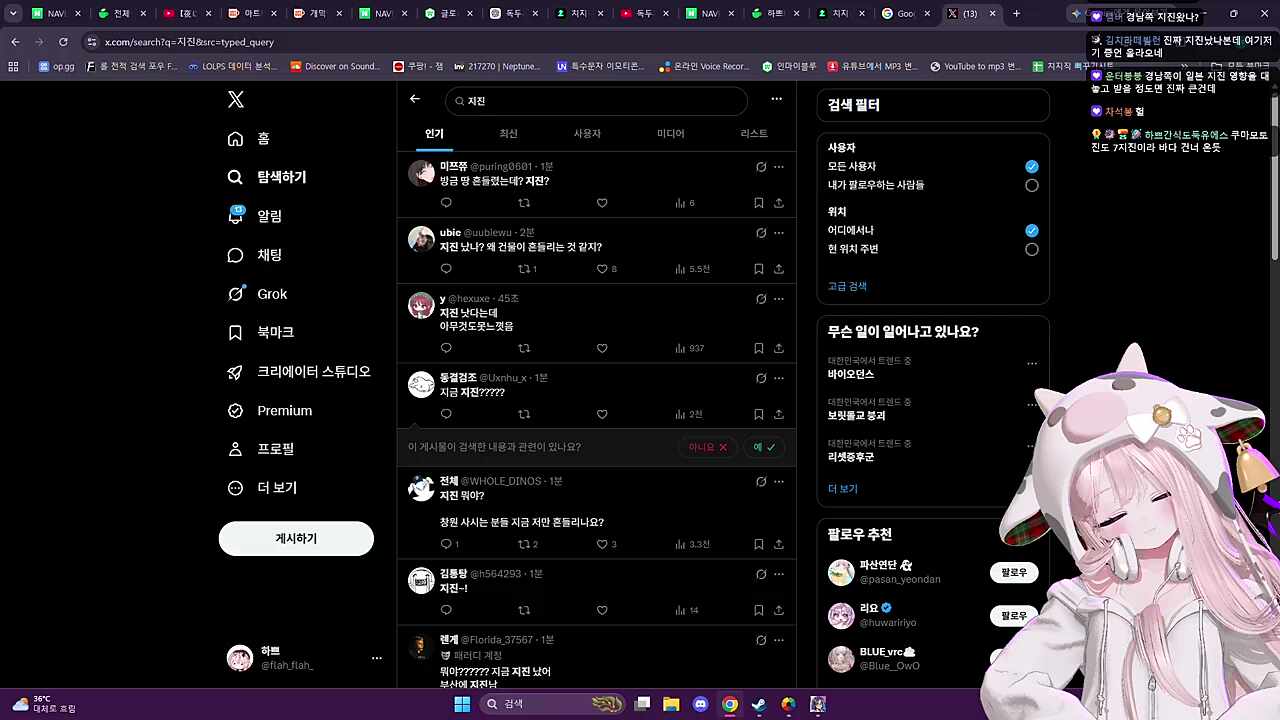Open search options three-dot menu
The height and width of the screenshot is (720, 1280).
coord(776,99)
